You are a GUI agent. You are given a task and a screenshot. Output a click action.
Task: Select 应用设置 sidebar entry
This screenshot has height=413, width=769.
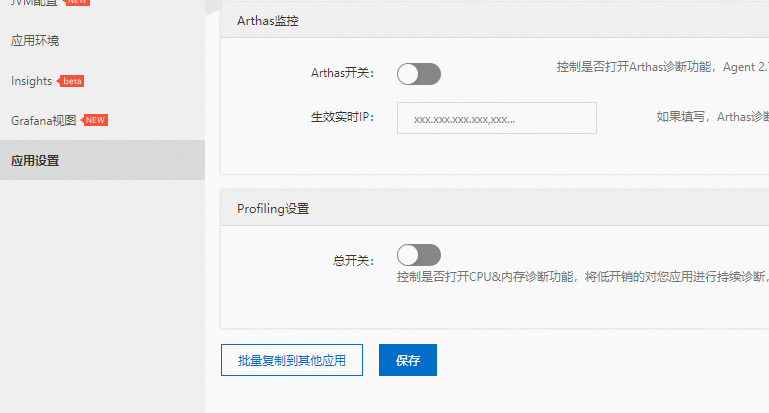tap(35, 160)
